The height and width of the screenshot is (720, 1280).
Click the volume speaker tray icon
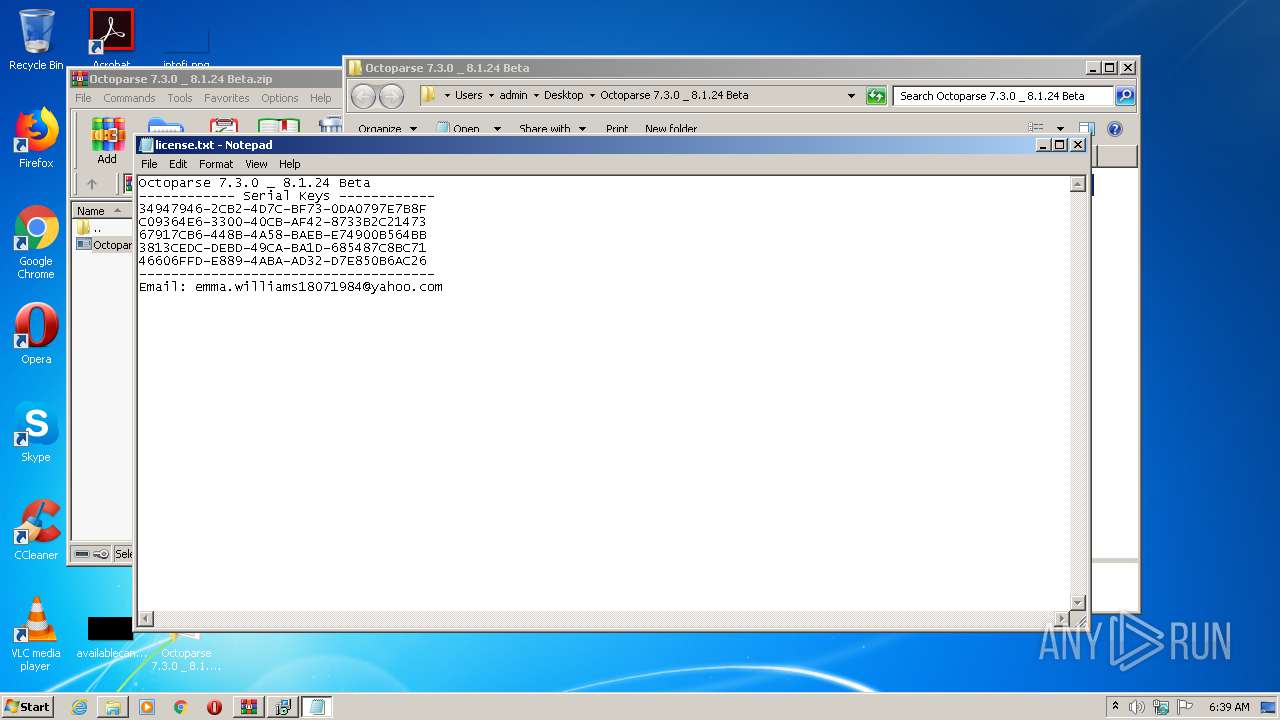(x=1137, y=707)
